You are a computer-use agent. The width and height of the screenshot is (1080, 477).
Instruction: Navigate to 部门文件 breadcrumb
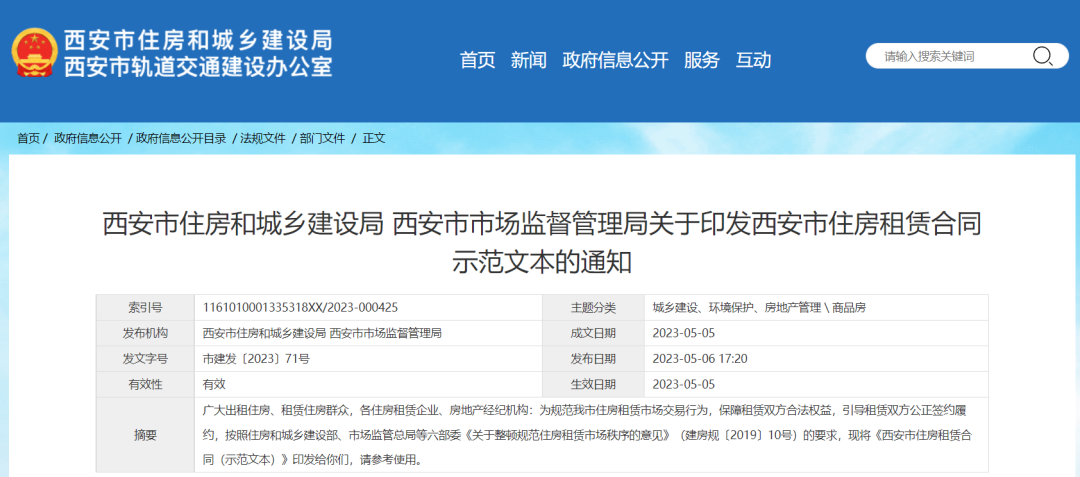click(x=322, y=138)
